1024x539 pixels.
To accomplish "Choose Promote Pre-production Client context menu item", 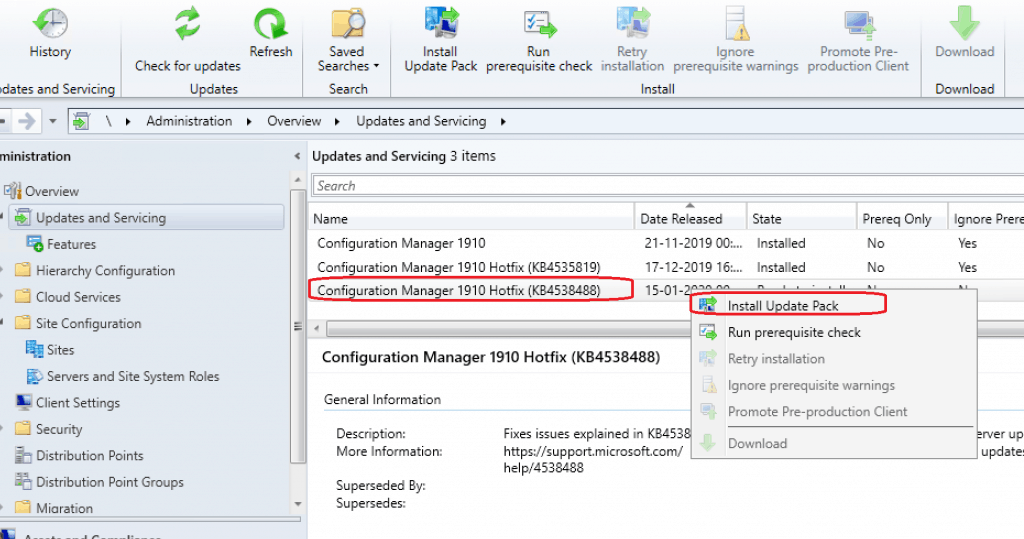I will [x=834, y=412].
